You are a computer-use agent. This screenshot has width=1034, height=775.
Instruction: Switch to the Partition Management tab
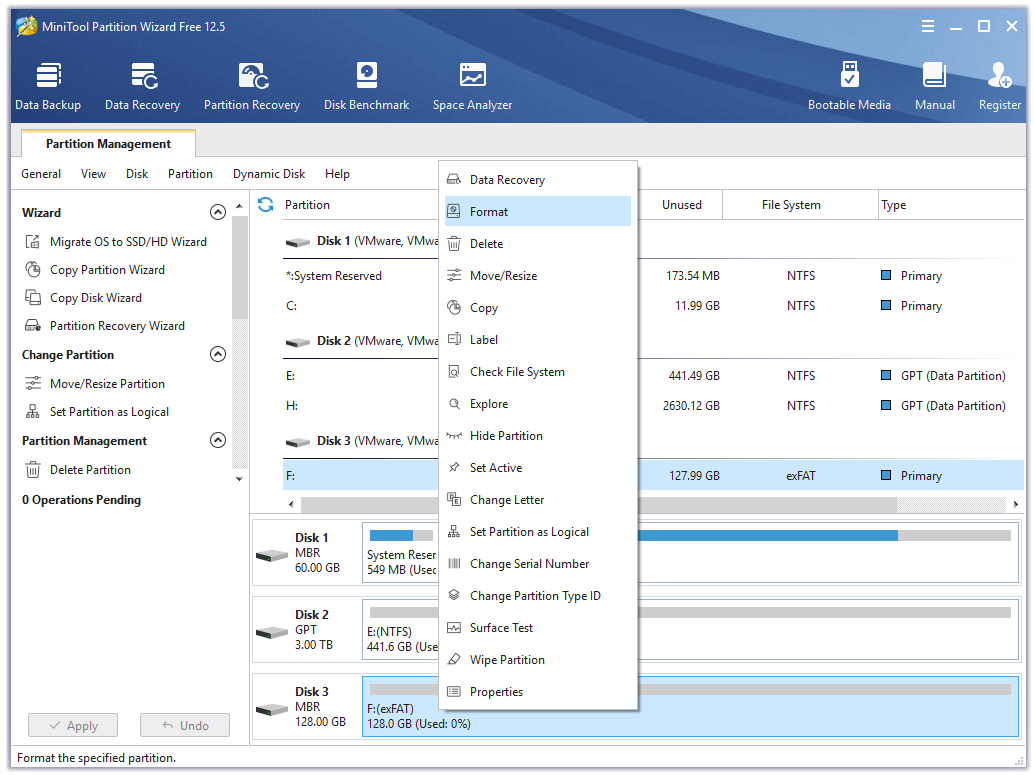tap(108, 144)
